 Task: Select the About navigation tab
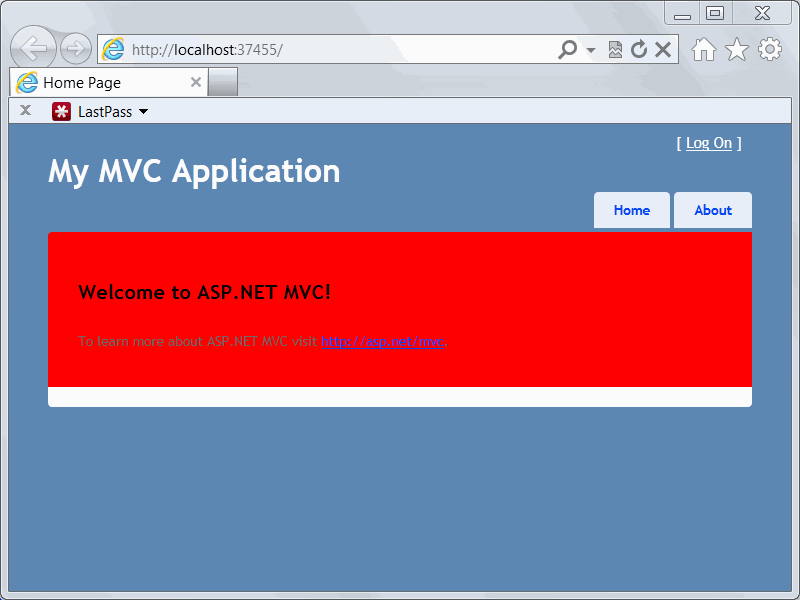[x=713, y=210]
